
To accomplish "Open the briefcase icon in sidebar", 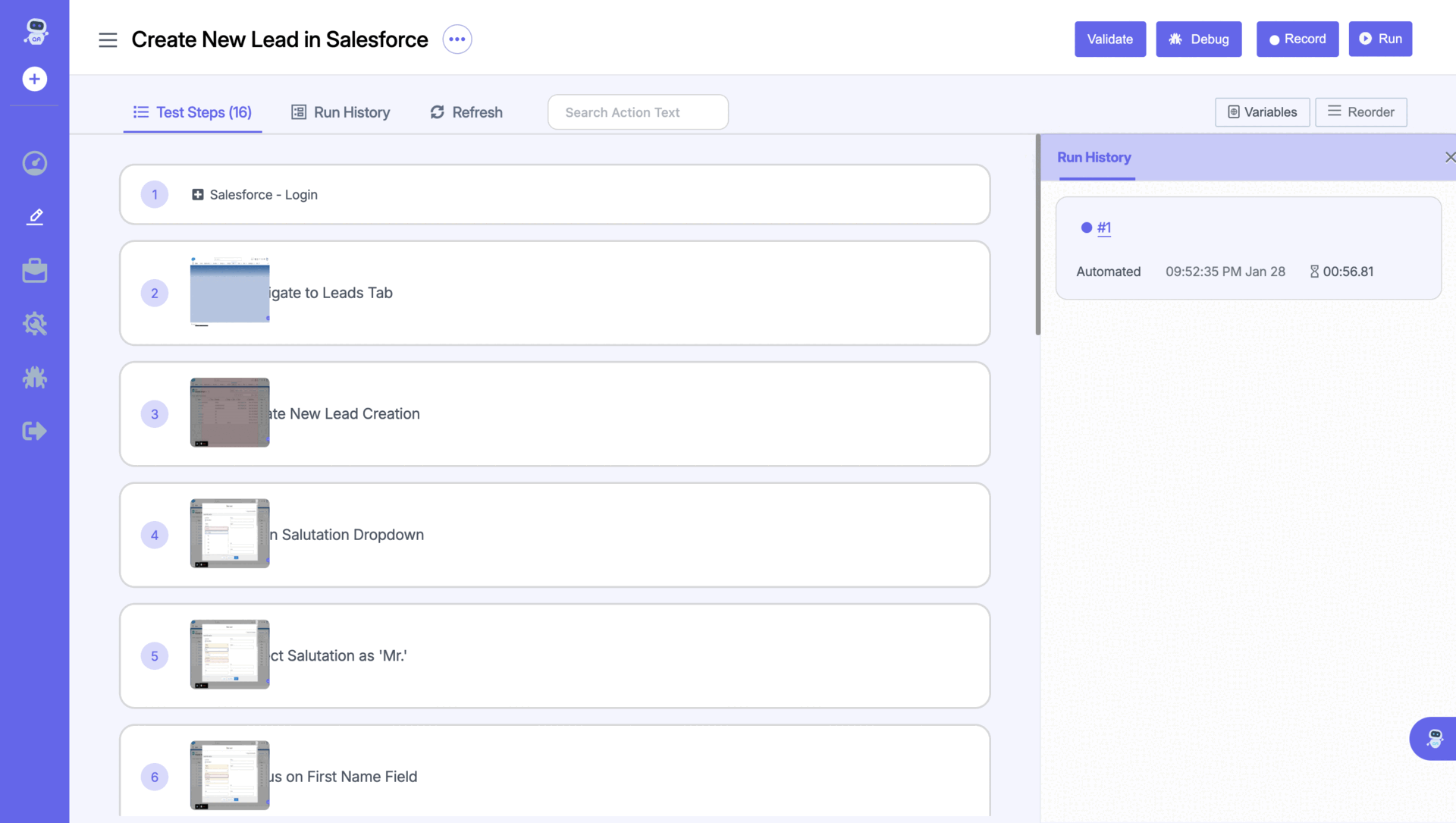I will pos(34,271).
